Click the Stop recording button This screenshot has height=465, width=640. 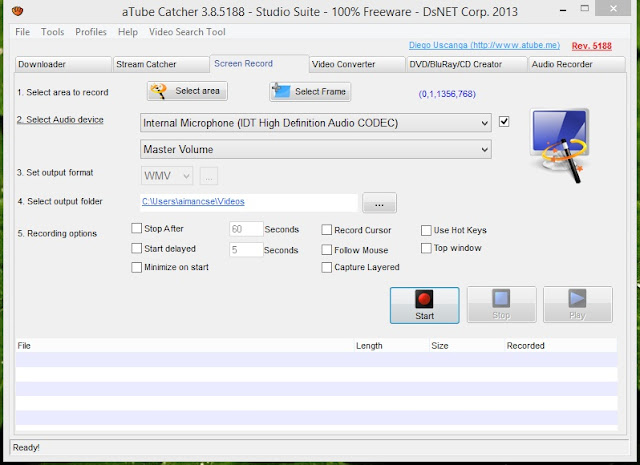501,305
